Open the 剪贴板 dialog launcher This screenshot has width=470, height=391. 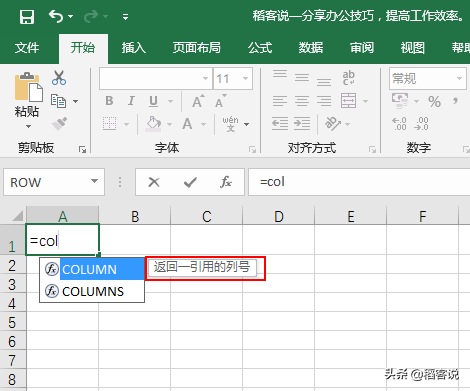[82, 149]
